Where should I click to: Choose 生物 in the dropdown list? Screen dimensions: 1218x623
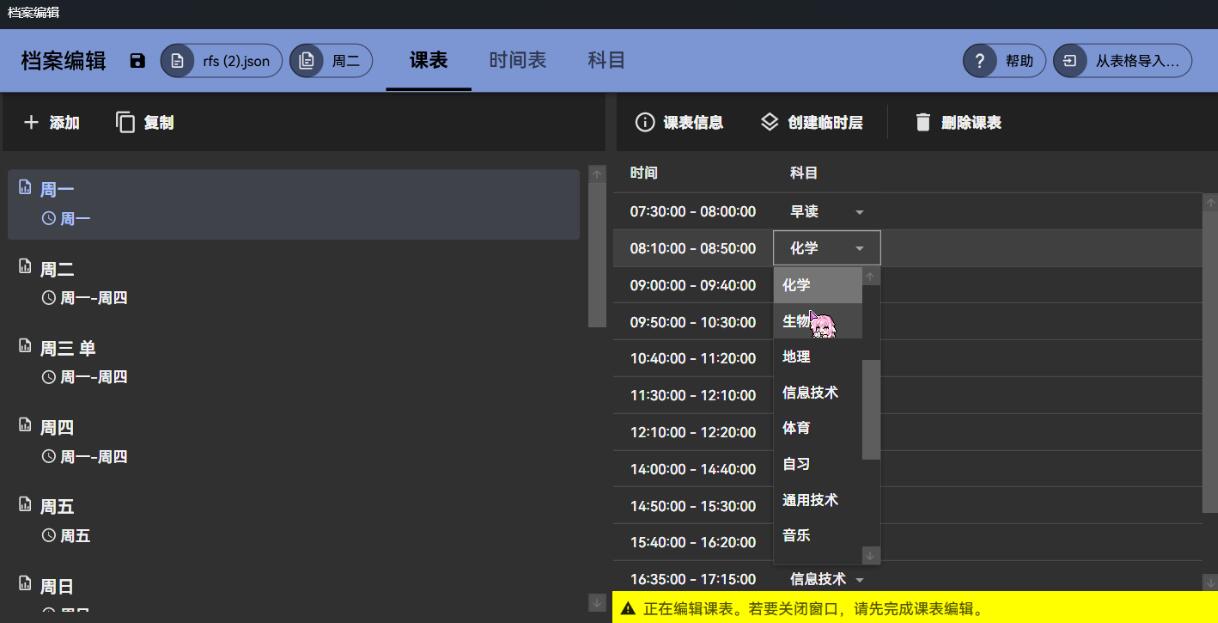click(x=818, y=321)
